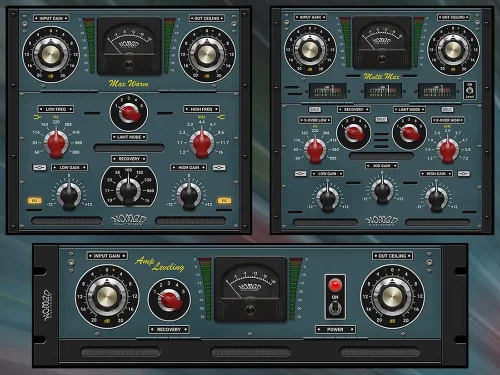500x375 pixels.
Task: Click the Multi Max X-Over Low knob
Action: [x=315, y=150]
